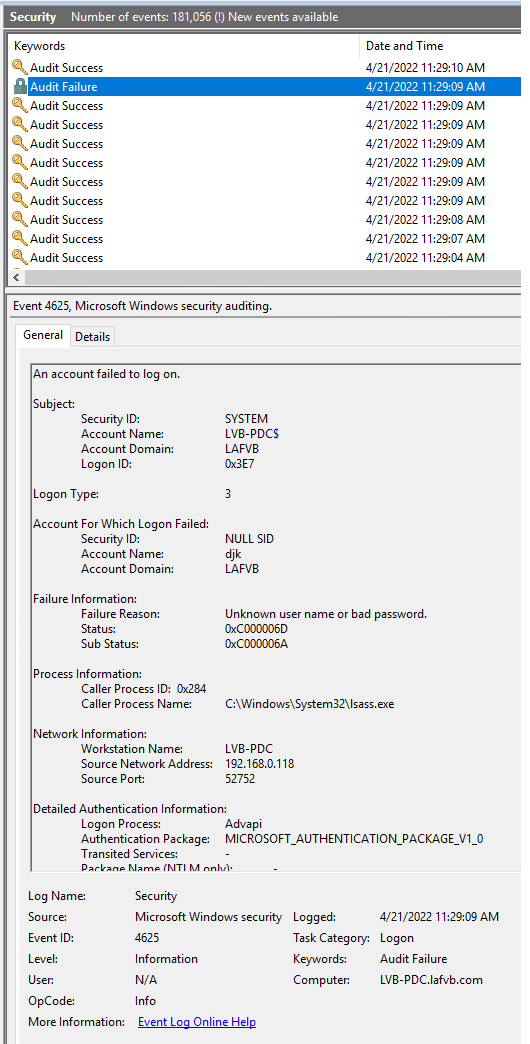
Task: Open the General tab
Action: click(x=43, y=336)
